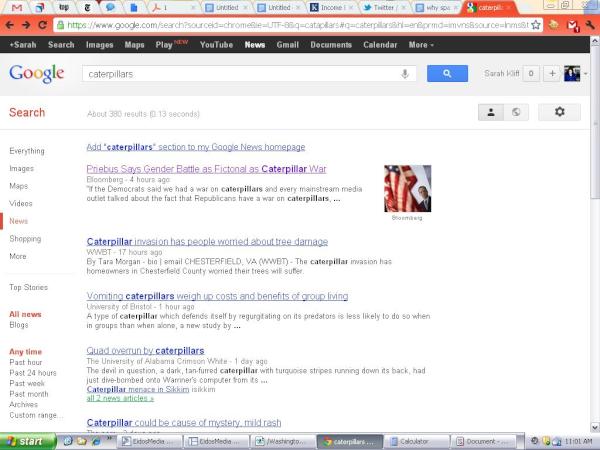
Task: Click the browser back arrow
Action: coord(10,25)
